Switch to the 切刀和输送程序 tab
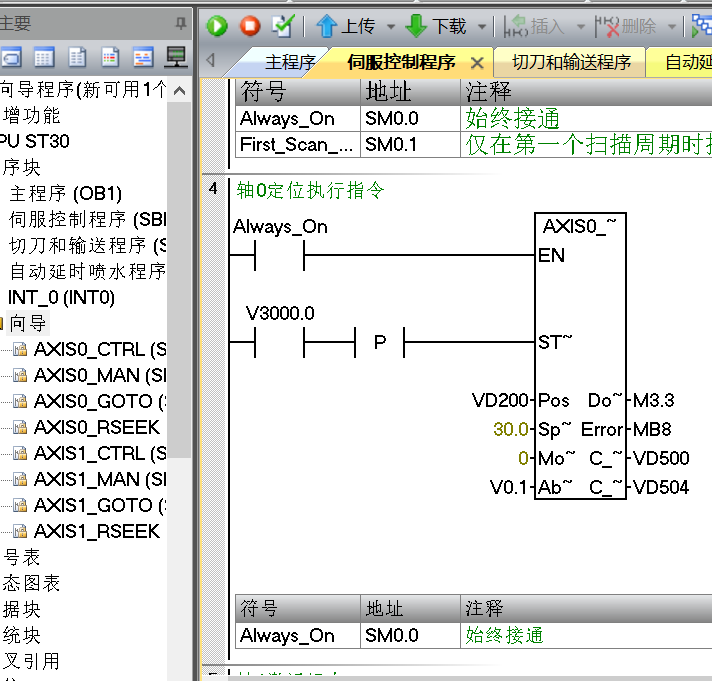 pyautogui.click(x=571, y=62)
